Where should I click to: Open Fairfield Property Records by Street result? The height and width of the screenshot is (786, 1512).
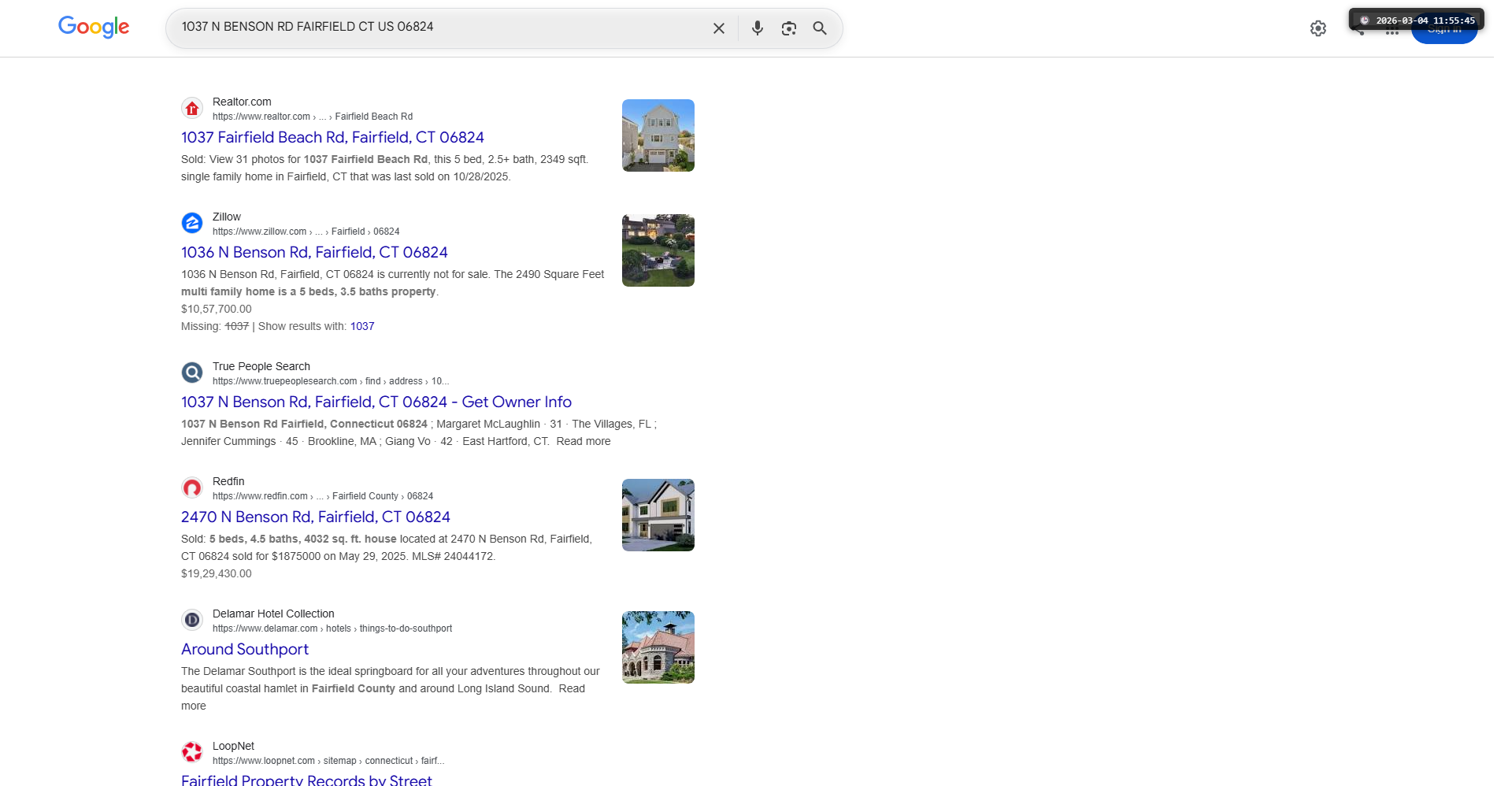[306, 780]
